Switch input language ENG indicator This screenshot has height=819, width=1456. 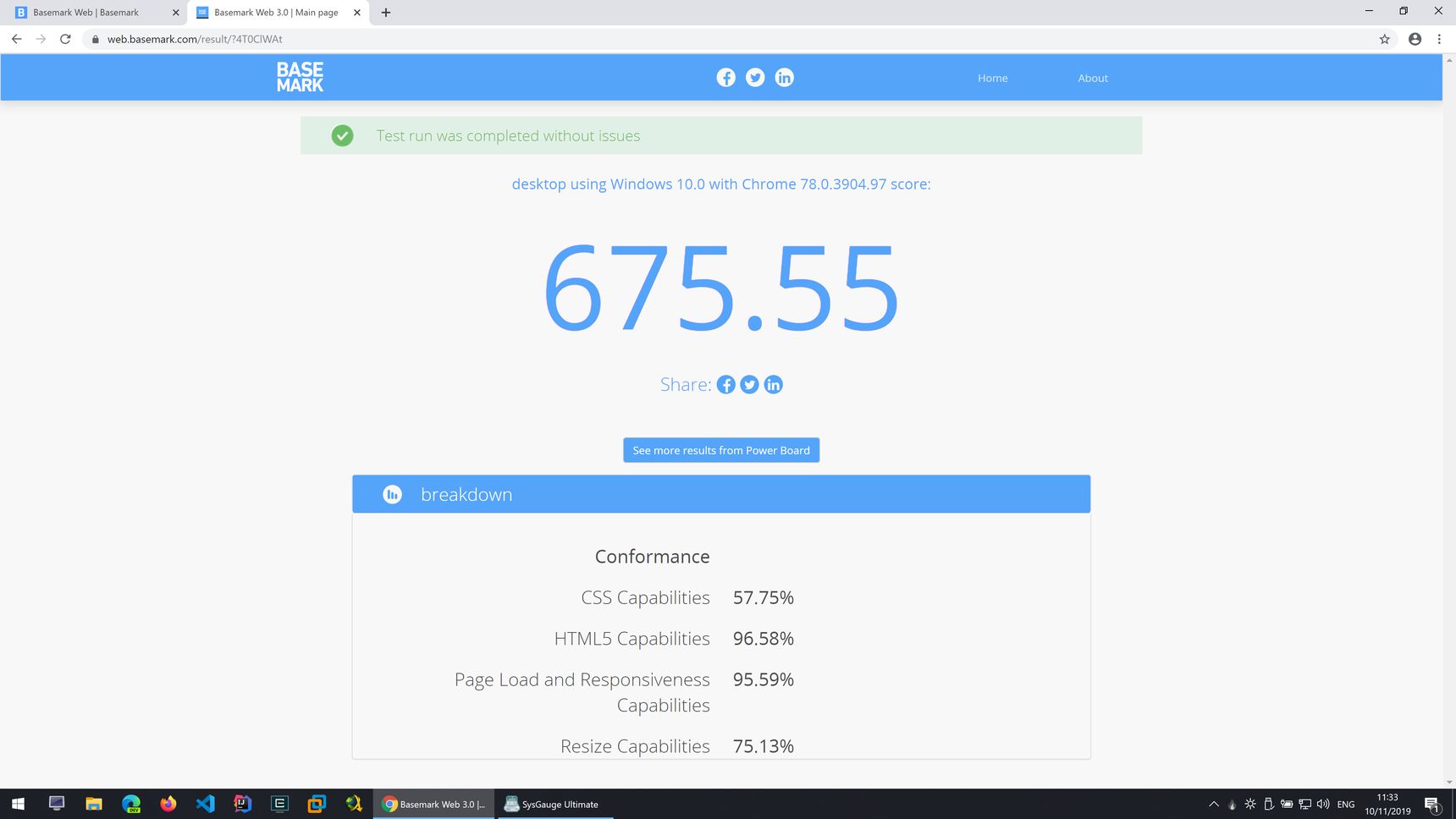(1346, 804)
